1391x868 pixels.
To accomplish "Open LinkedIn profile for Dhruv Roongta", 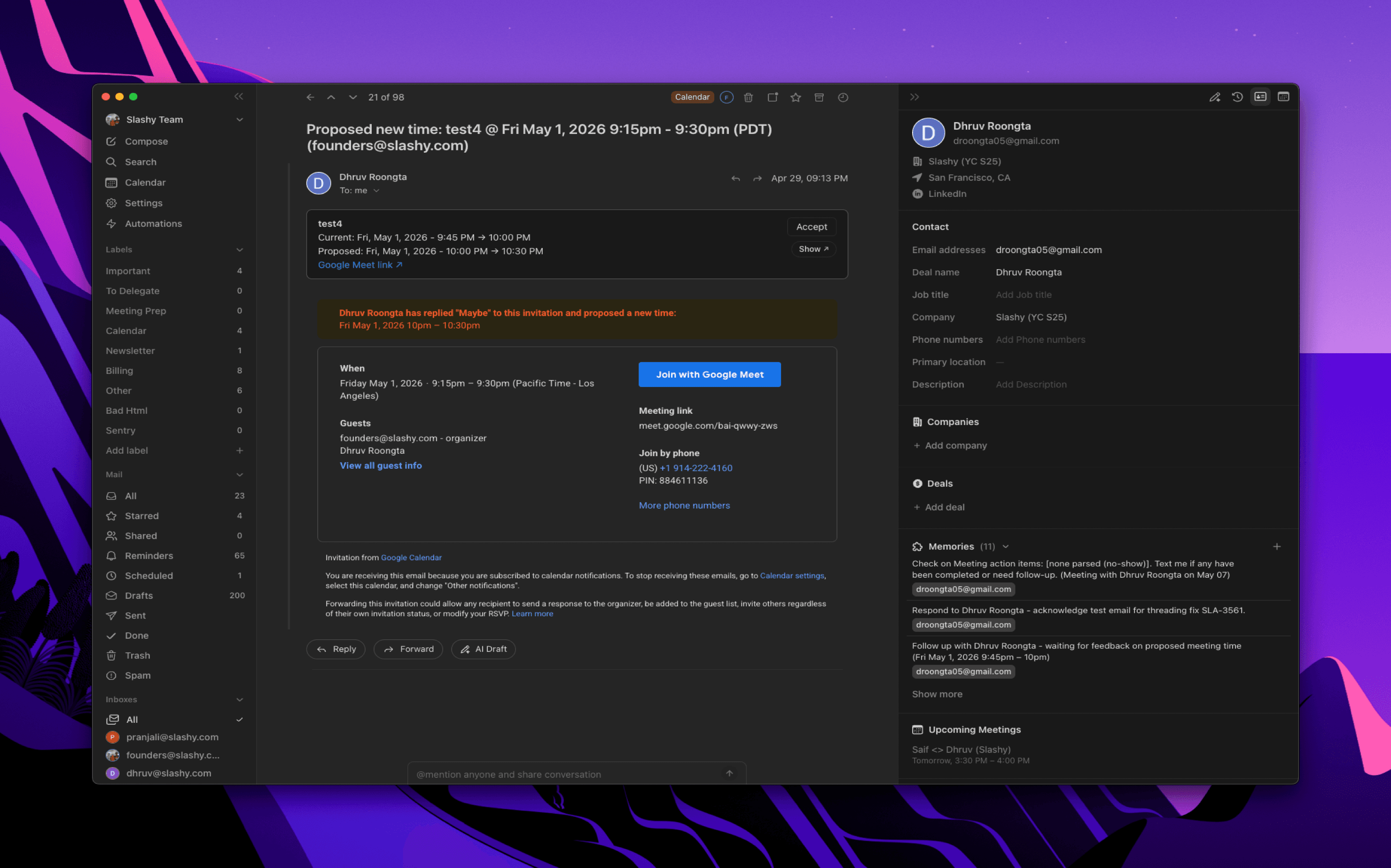I will 947,194.
